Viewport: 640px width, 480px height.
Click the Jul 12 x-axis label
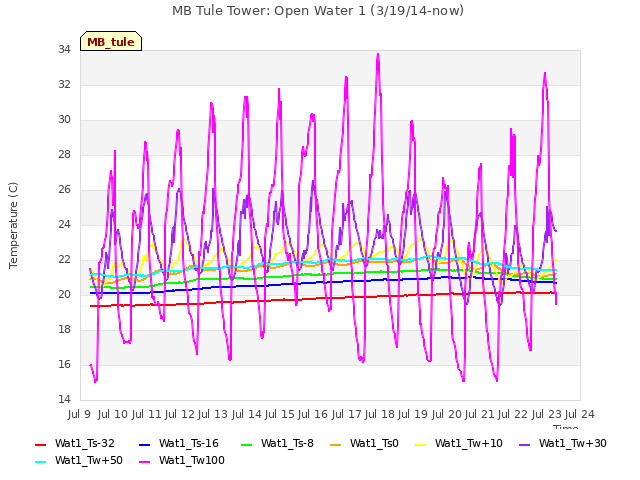click(180, 415)
